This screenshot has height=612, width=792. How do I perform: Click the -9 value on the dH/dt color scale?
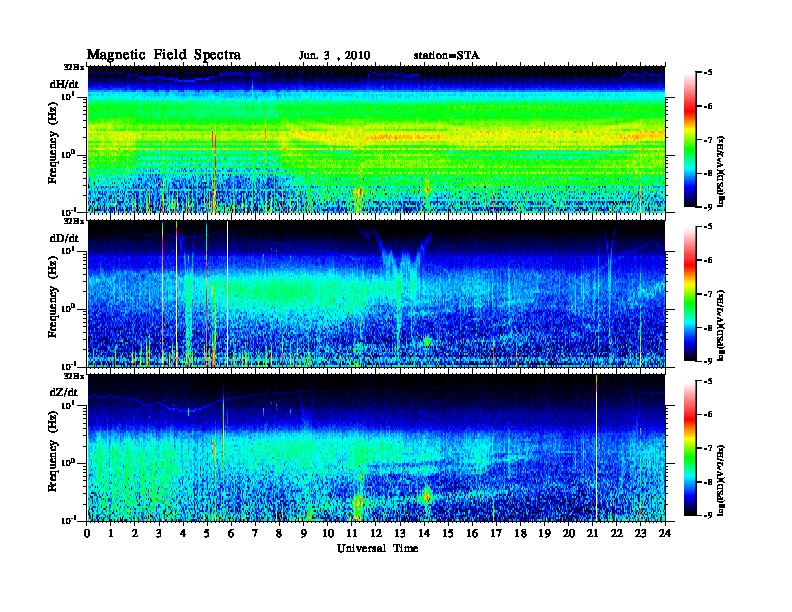tap(708, 207)
